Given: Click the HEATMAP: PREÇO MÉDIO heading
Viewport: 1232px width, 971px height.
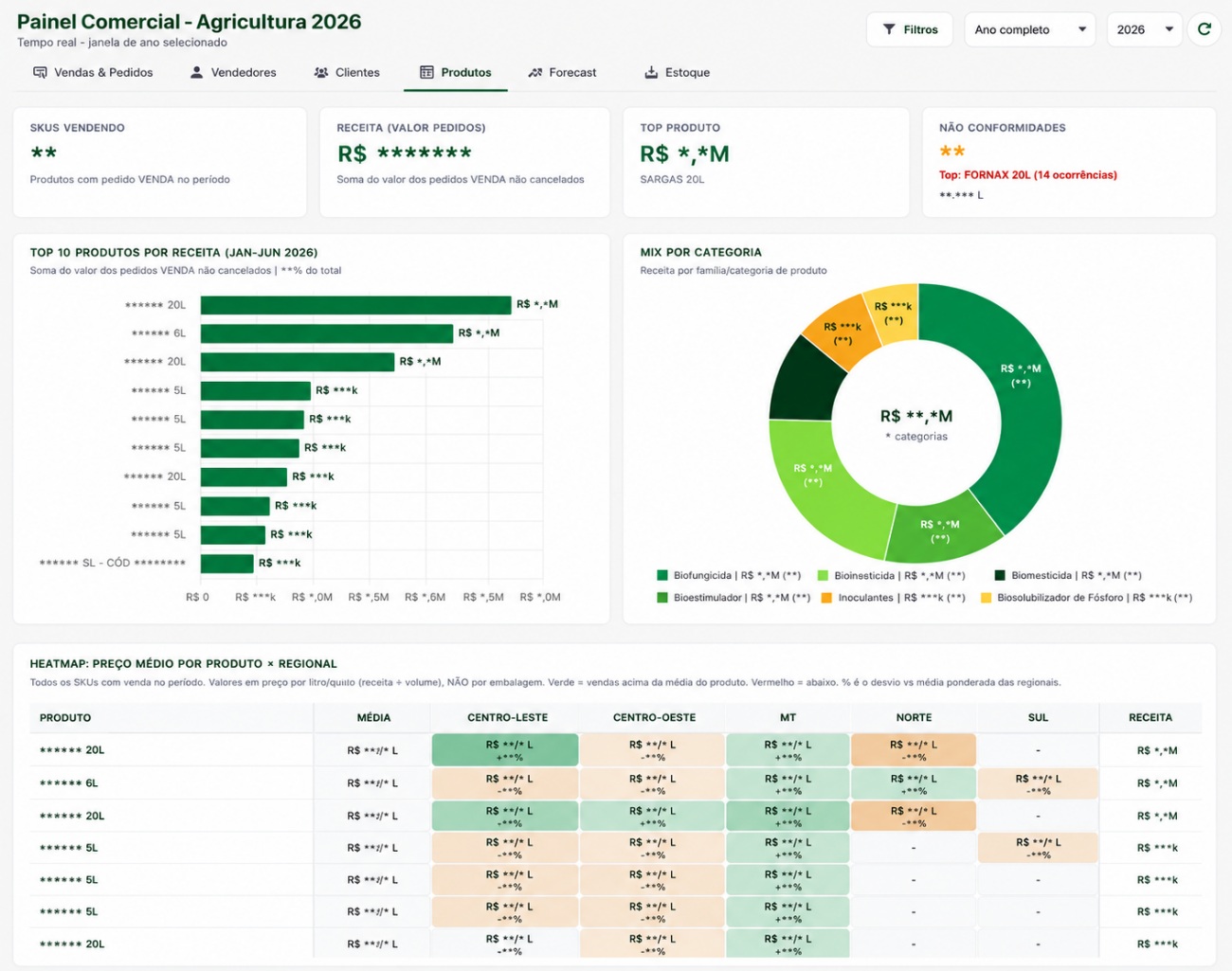Looking at the screenshot, I should point(184,664).
